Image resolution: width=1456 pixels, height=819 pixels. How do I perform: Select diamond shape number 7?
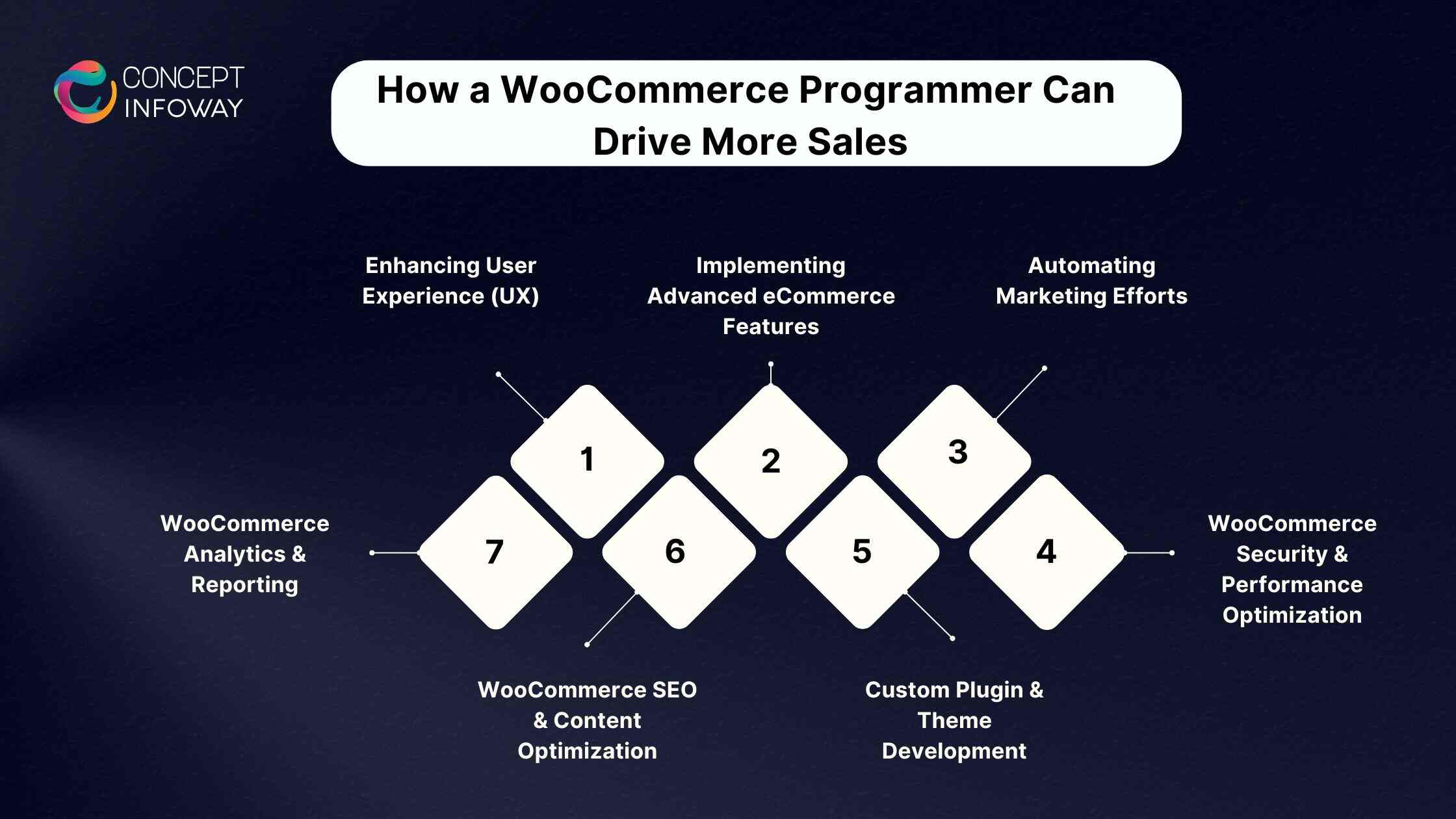click(x=490, y=550)
